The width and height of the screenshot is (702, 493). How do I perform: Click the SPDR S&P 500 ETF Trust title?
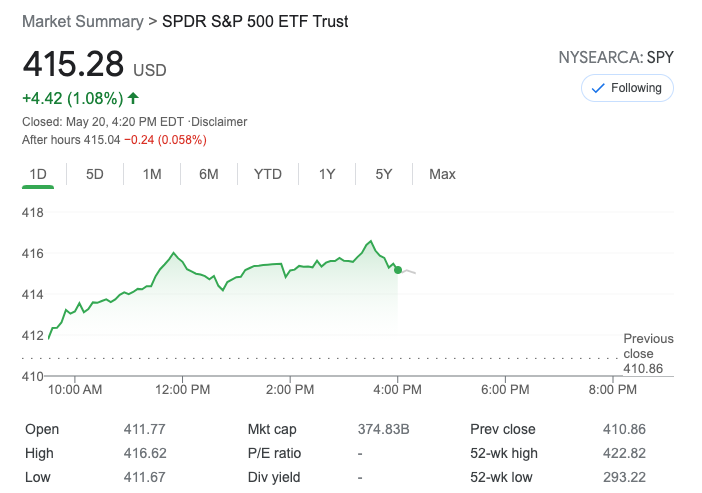click(256, 21)
